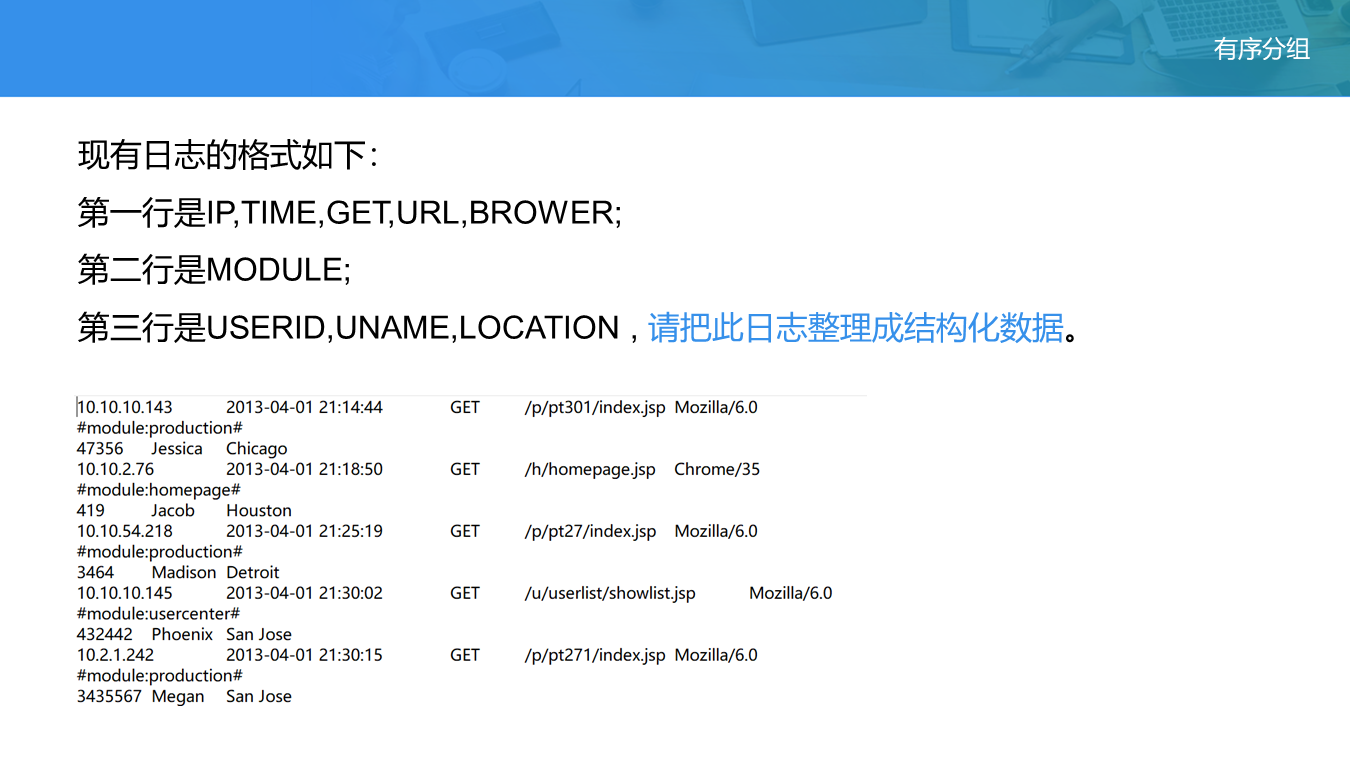Screen dimensions: 1350x759
Task: Select San Jose in Megan's row
Action: [x=259, y=697]
